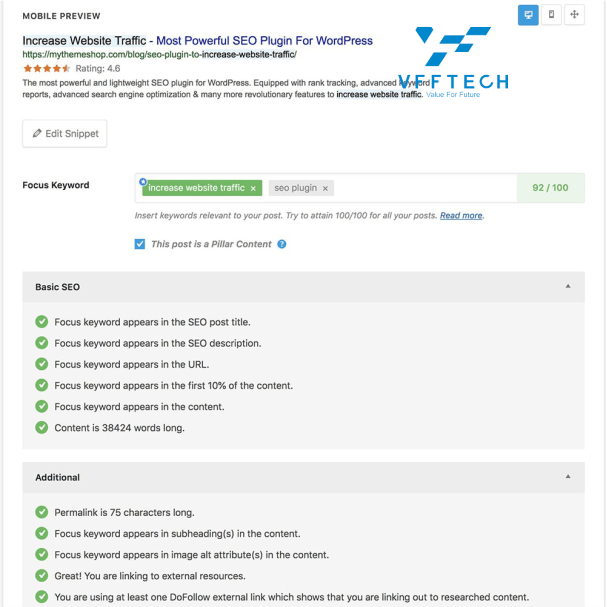Switch to desktop preview icon
Viewport: 607px width, 607px height.
point(528,15)
